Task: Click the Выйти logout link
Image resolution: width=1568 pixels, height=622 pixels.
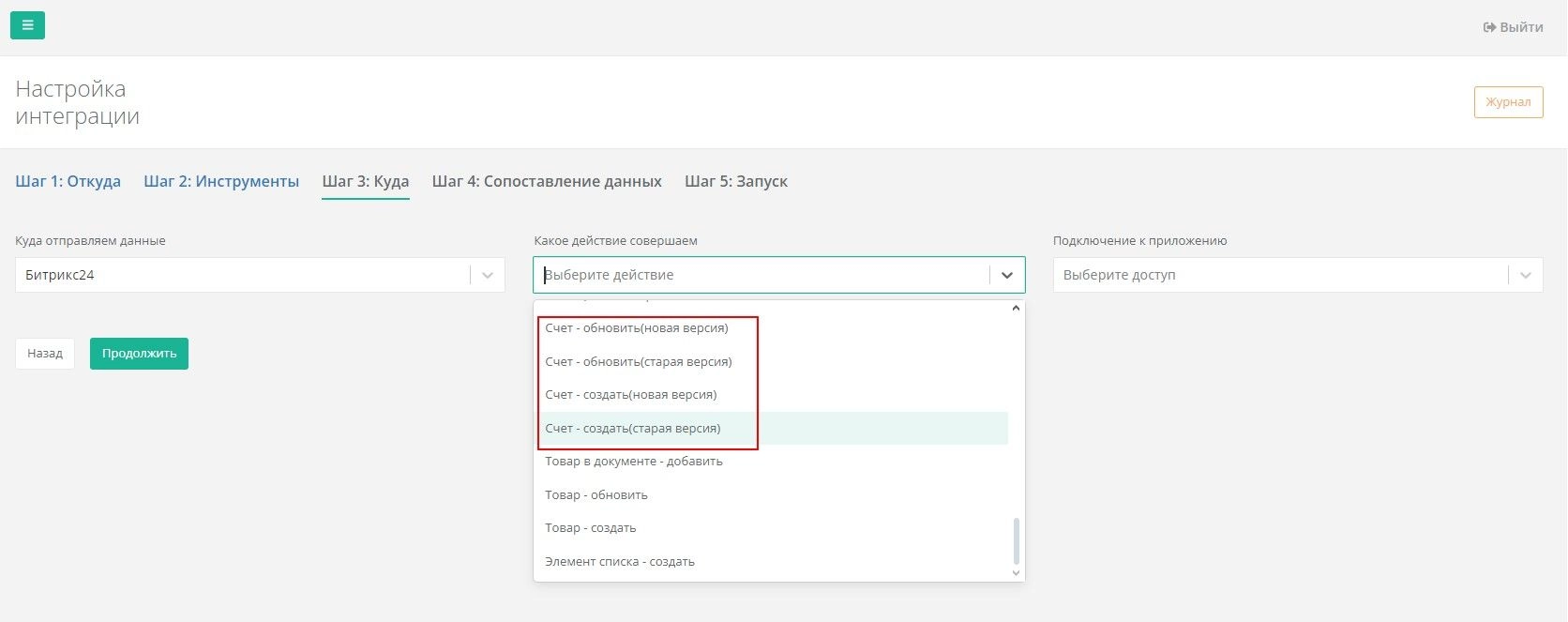Action: [1513, 27]
